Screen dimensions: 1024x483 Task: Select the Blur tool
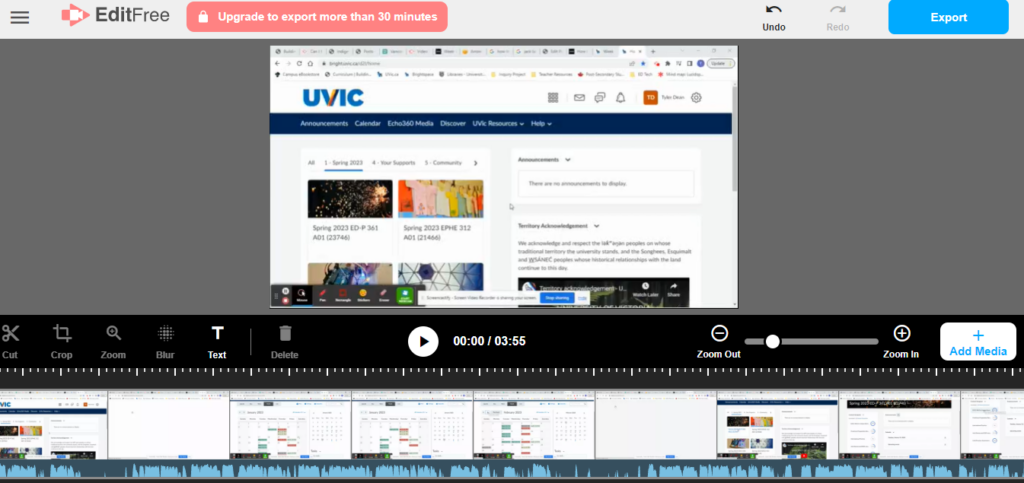pyautogui.click(x=165, y=341)
